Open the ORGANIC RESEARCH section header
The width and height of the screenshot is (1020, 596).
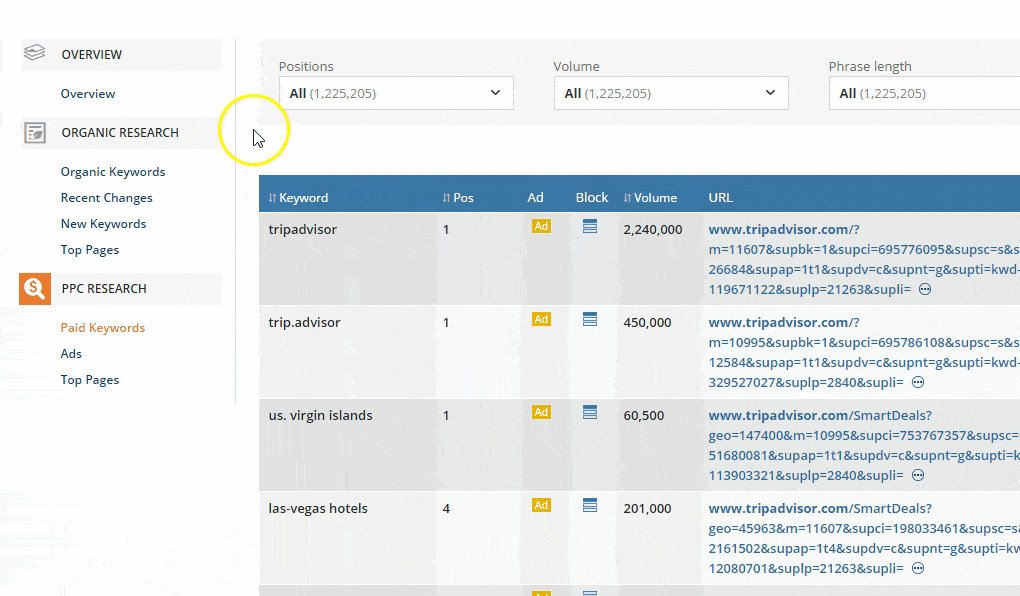122,133
